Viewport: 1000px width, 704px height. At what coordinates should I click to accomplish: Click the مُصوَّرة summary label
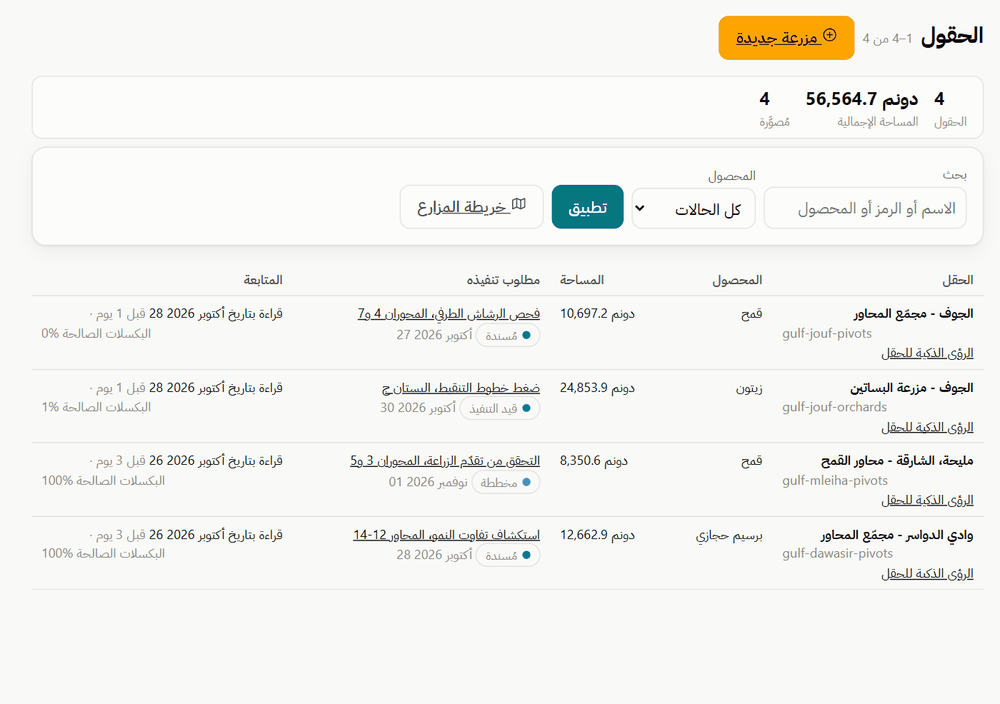coord(774,122)
